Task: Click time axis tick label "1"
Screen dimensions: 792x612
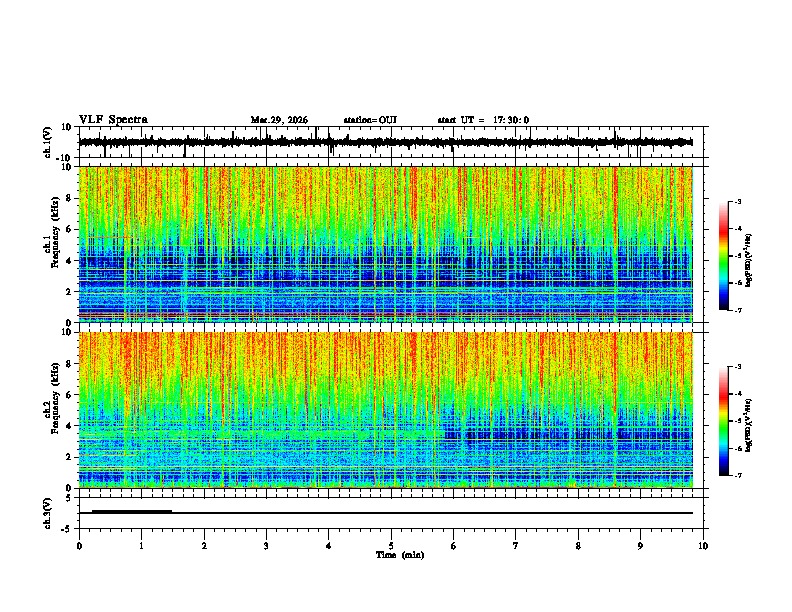Action: click(141, 546)
